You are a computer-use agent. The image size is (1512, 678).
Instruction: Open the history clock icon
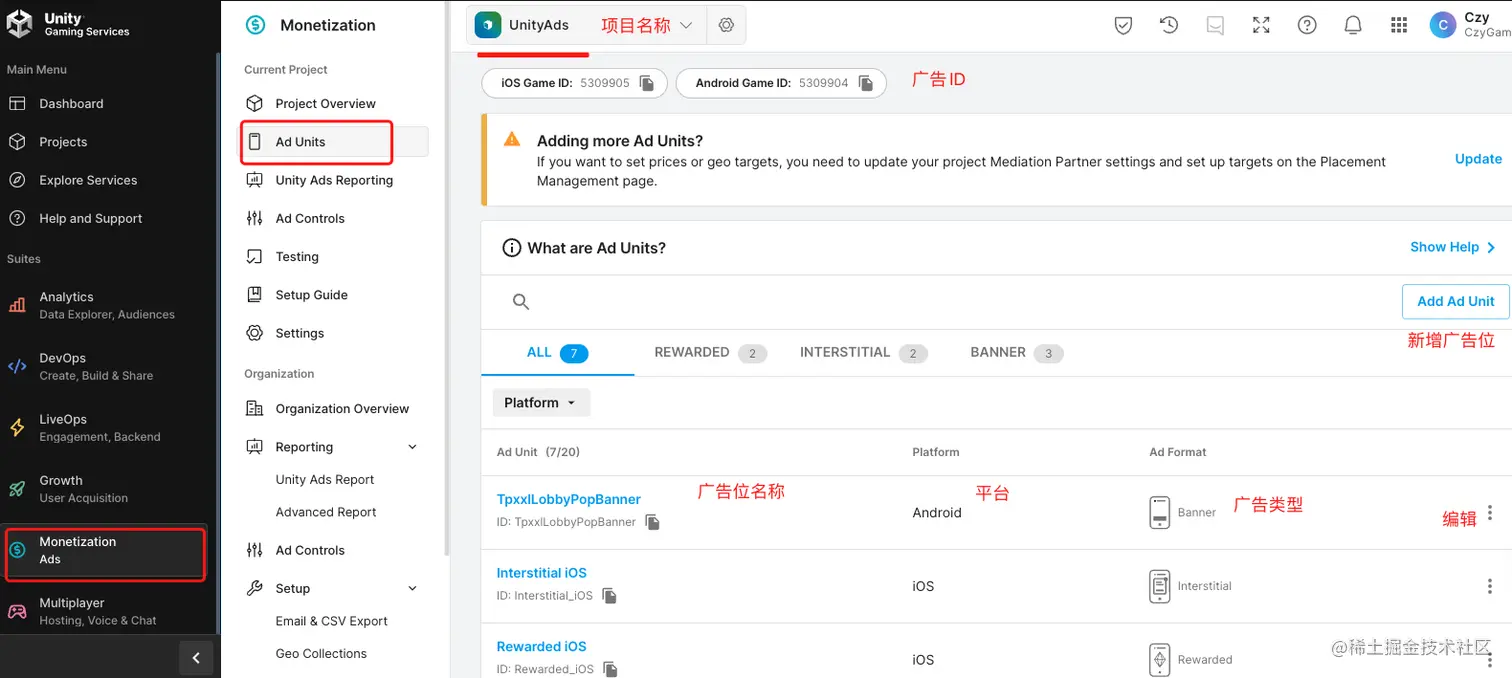(x=1169, y=25)
